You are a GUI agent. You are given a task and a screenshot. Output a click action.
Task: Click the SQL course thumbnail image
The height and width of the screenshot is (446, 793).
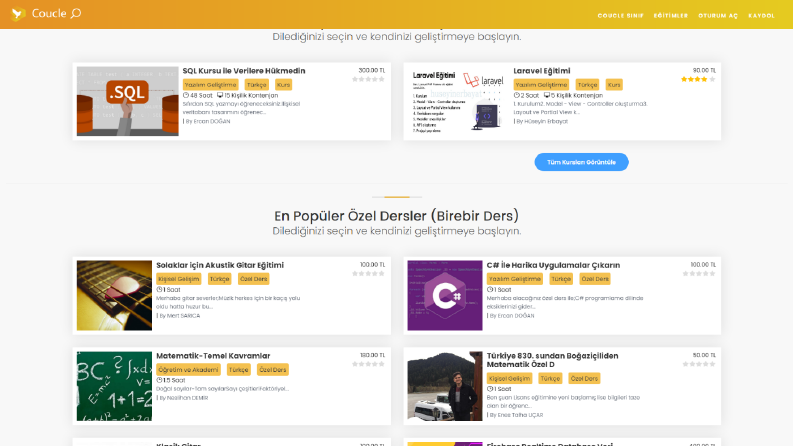click(127, 101)
